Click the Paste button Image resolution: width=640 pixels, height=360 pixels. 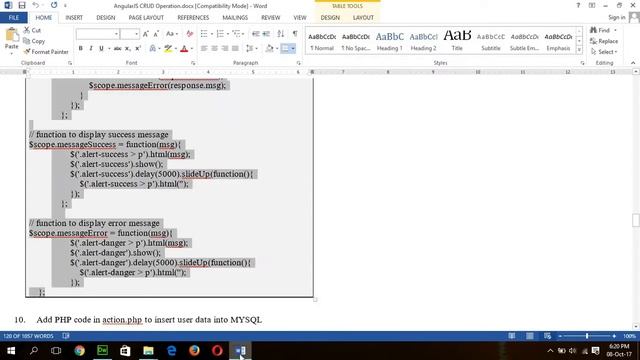[12, 40]
